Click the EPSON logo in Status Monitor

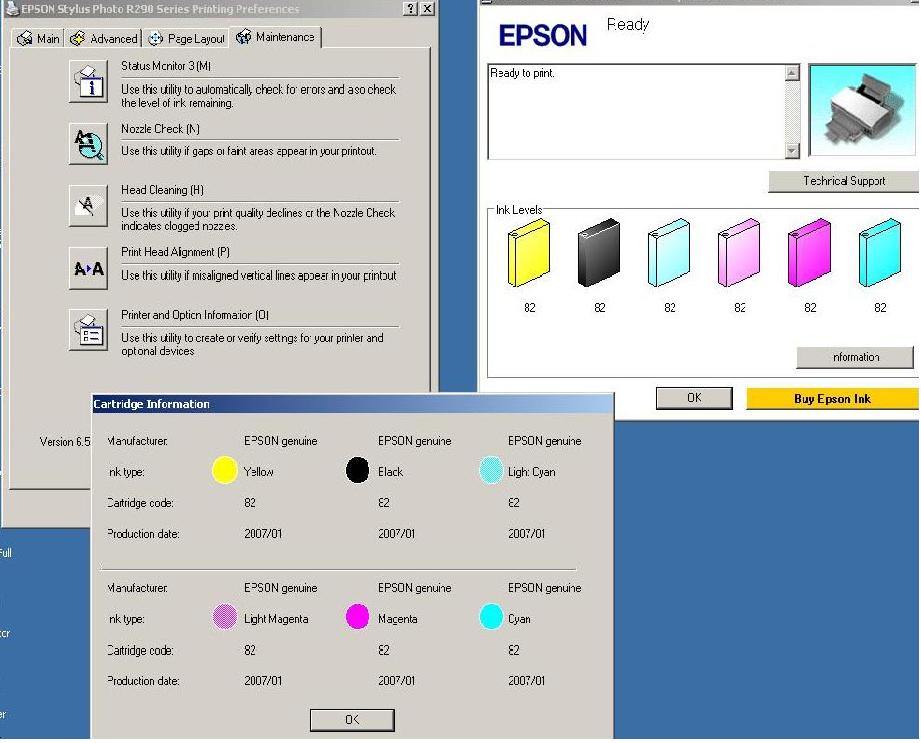click(x=543, y=35)
